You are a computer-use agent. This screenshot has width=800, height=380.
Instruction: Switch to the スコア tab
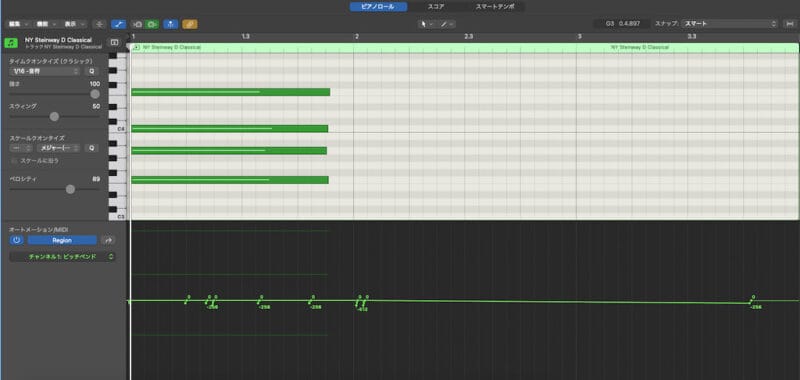pos(436,7)
